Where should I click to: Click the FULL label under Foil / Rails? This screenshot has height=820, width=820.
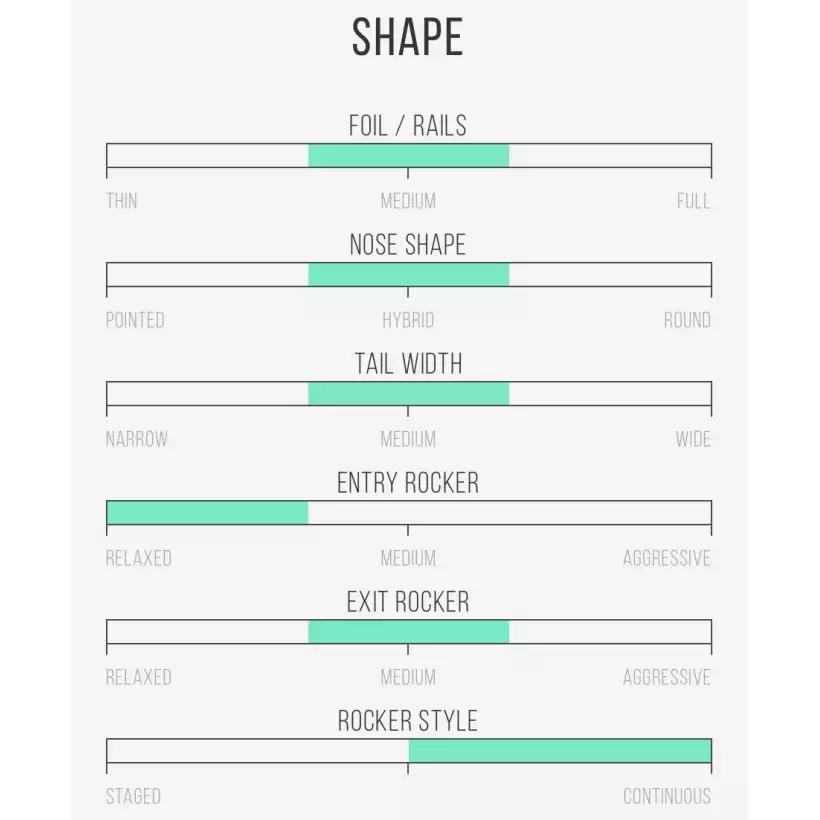point(693,201)
